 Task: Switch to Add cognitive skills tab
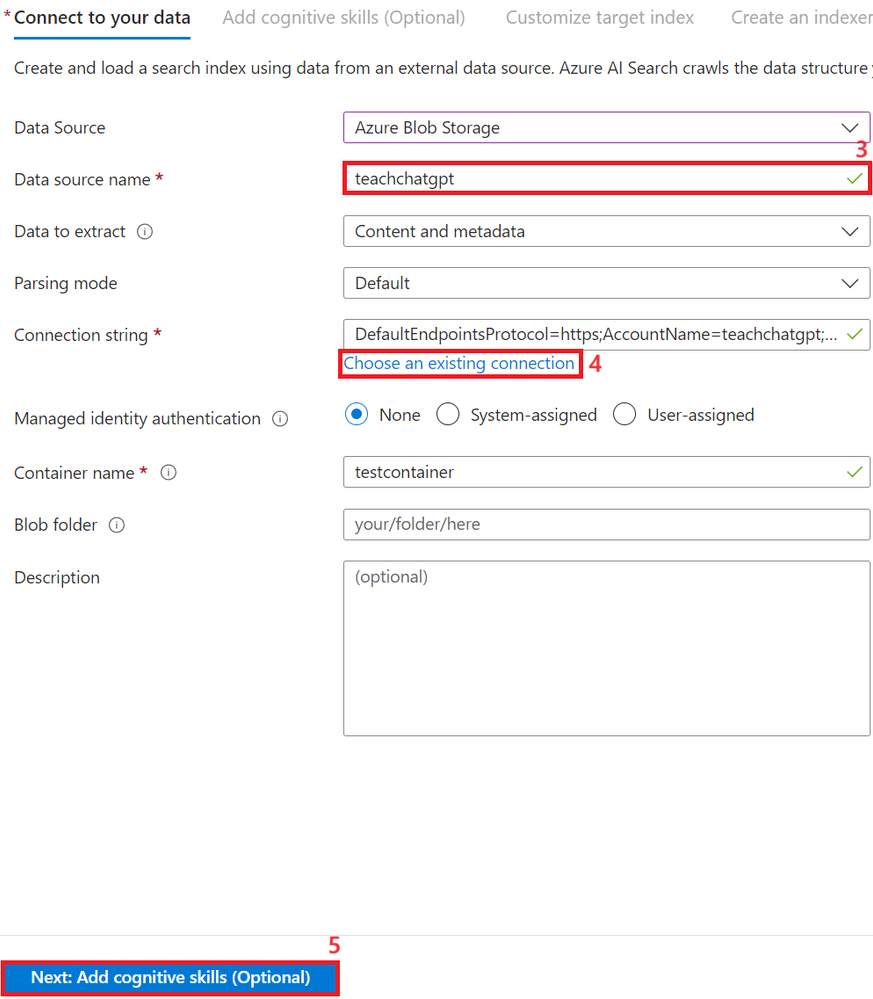[x=343, y=18]
